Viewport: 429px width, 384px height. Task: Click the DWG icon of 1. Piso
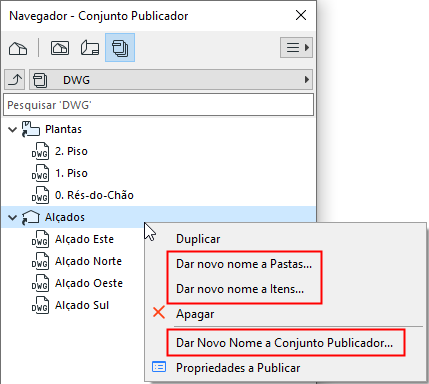[x=40, y=173]
